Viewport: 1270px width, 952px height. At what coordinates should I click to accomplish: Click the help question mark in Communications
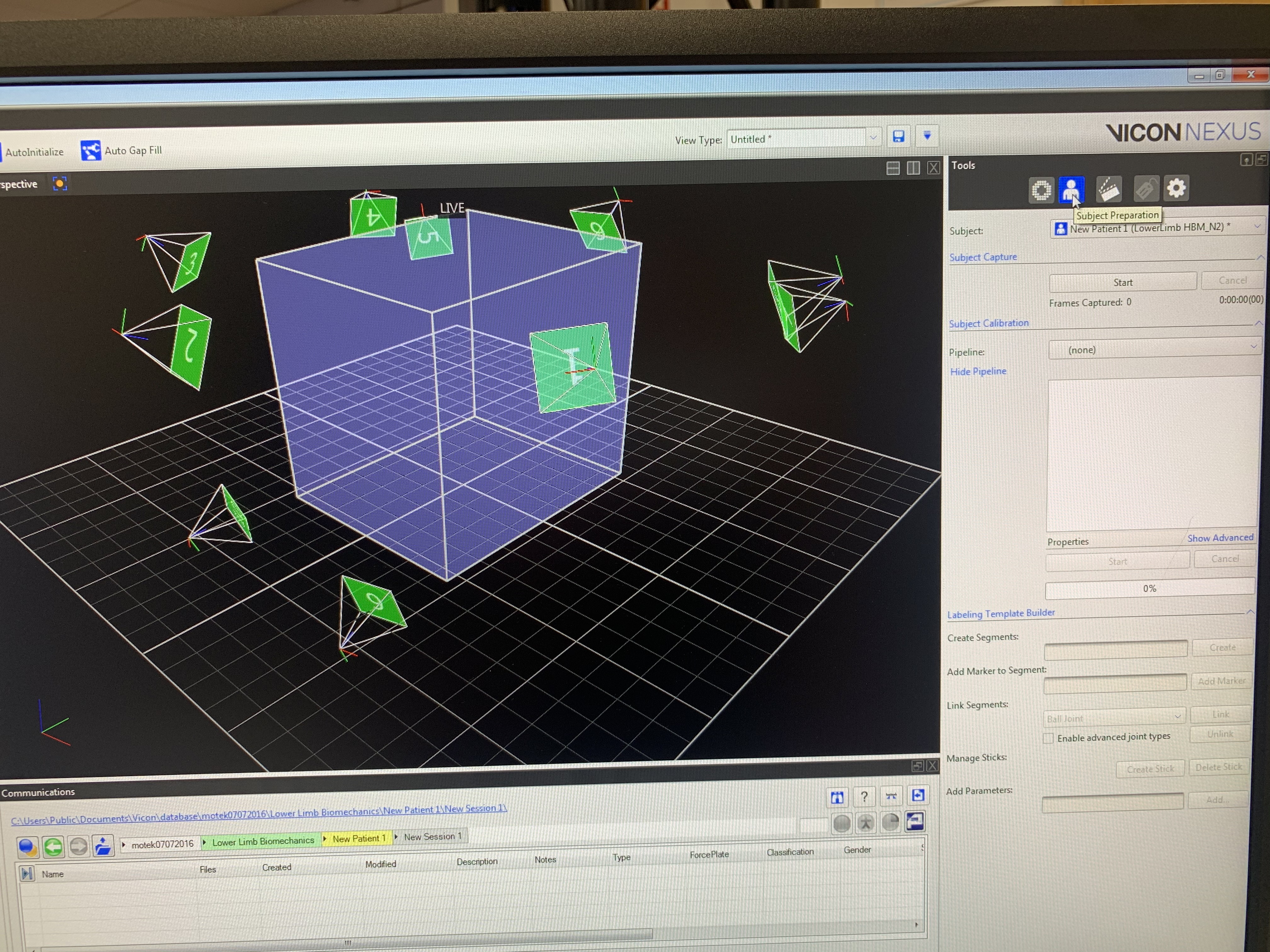(863, 796)
